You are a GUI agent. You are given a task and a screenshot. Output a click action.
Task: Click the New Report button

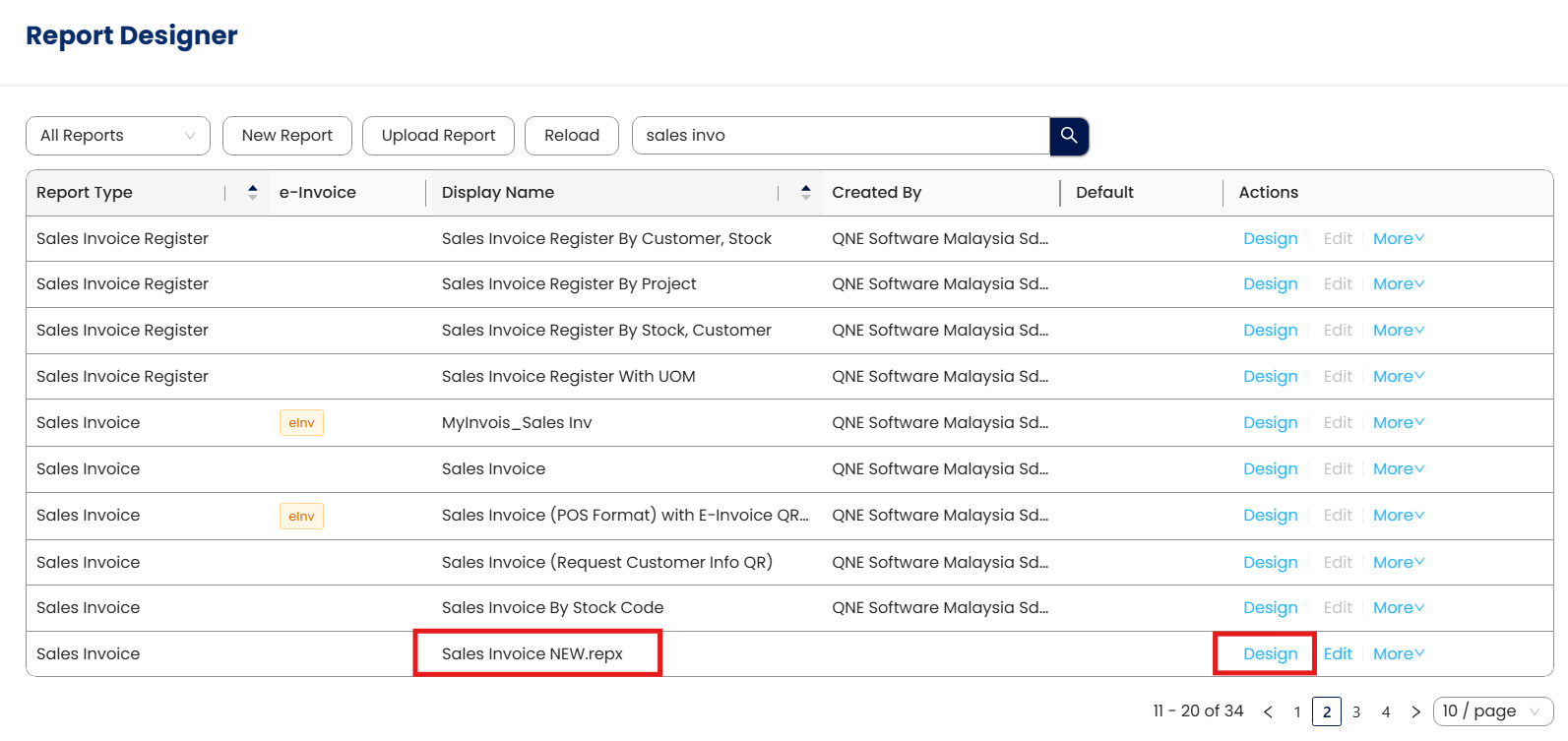[287, 136]
